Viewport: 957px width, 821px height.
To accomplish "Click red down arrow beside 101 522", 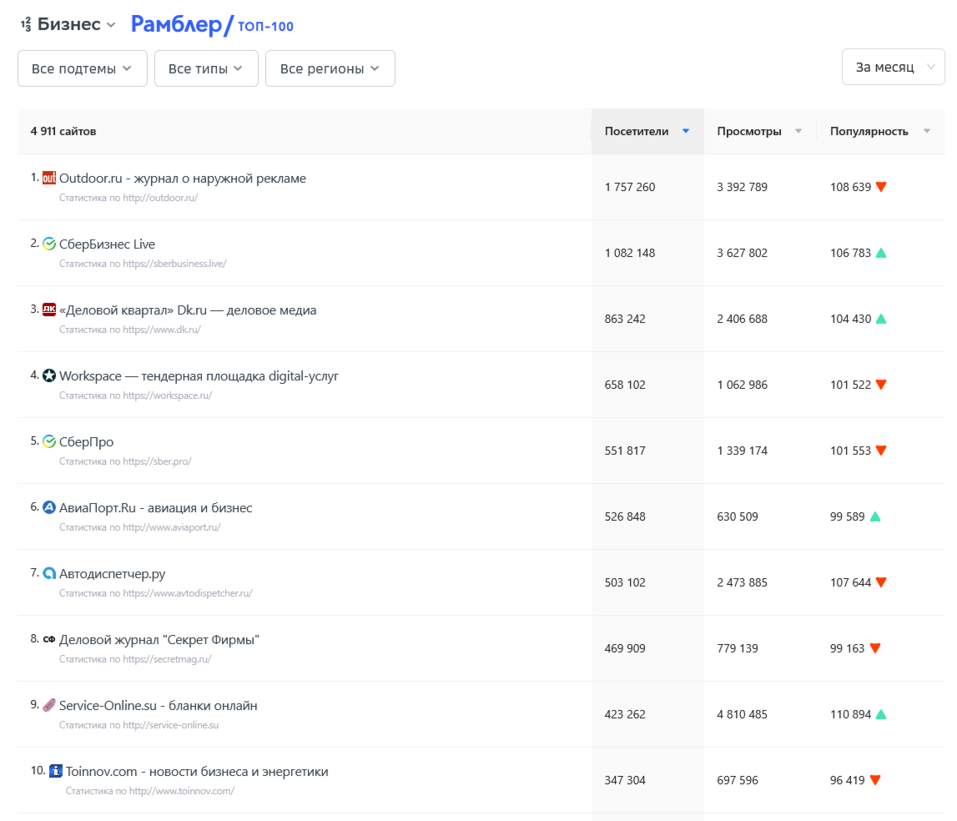I will pos(881,385).
